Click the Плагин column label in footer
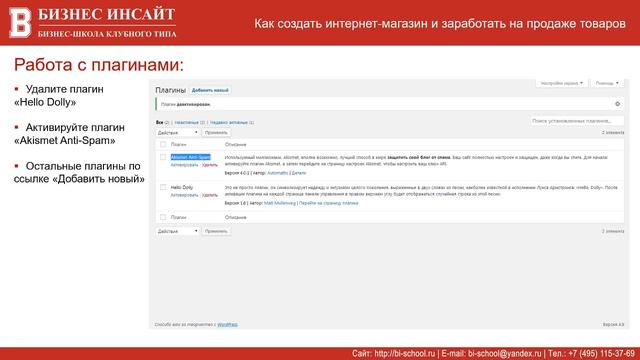 (x=178, y=217)
